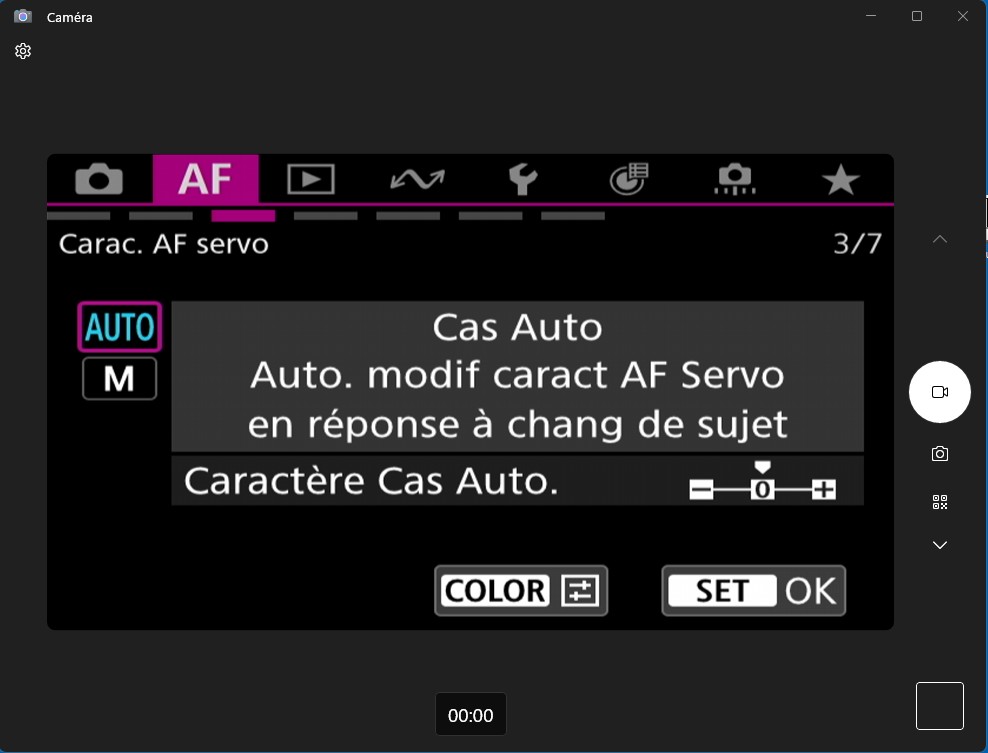The height and width of the screenshot is (753, 988).
Task: Click the video record button
Action: point(939,392)
